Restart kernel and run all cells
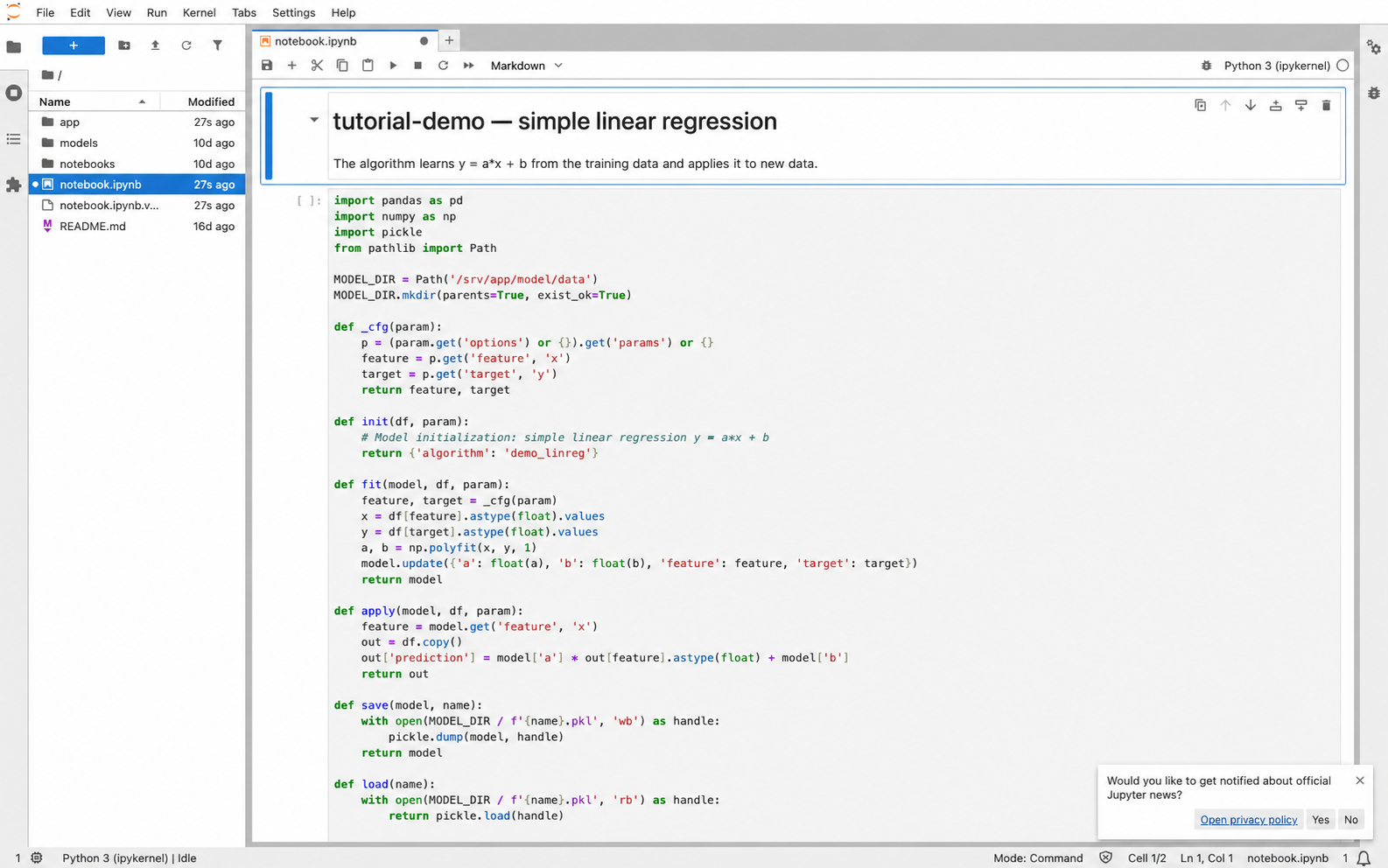Image resolution: width=1388 pixels, height=868 pixels. pos(468,66)
